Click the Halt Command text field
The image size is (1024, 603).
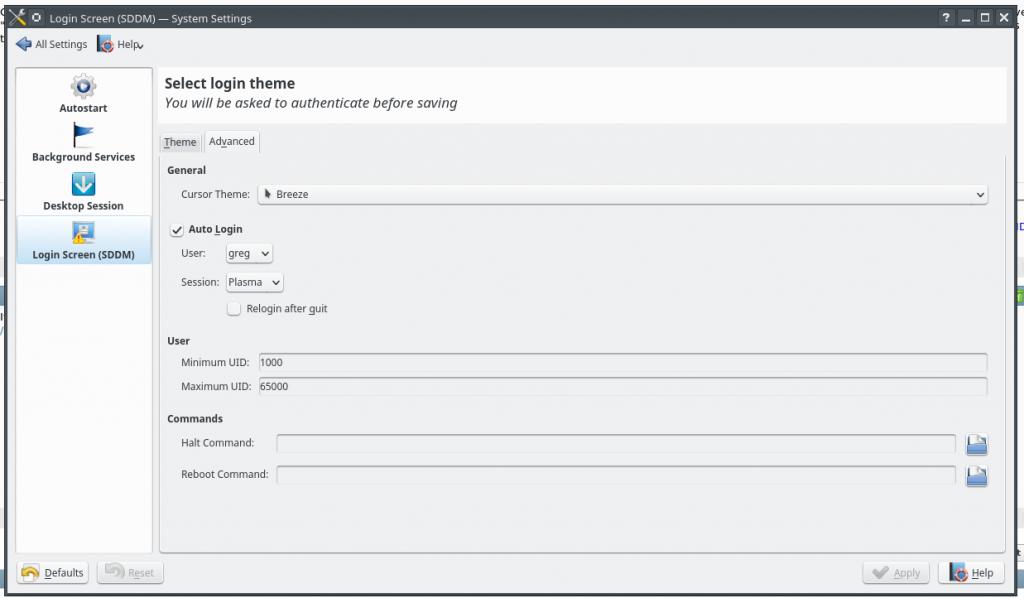point(616,443)
